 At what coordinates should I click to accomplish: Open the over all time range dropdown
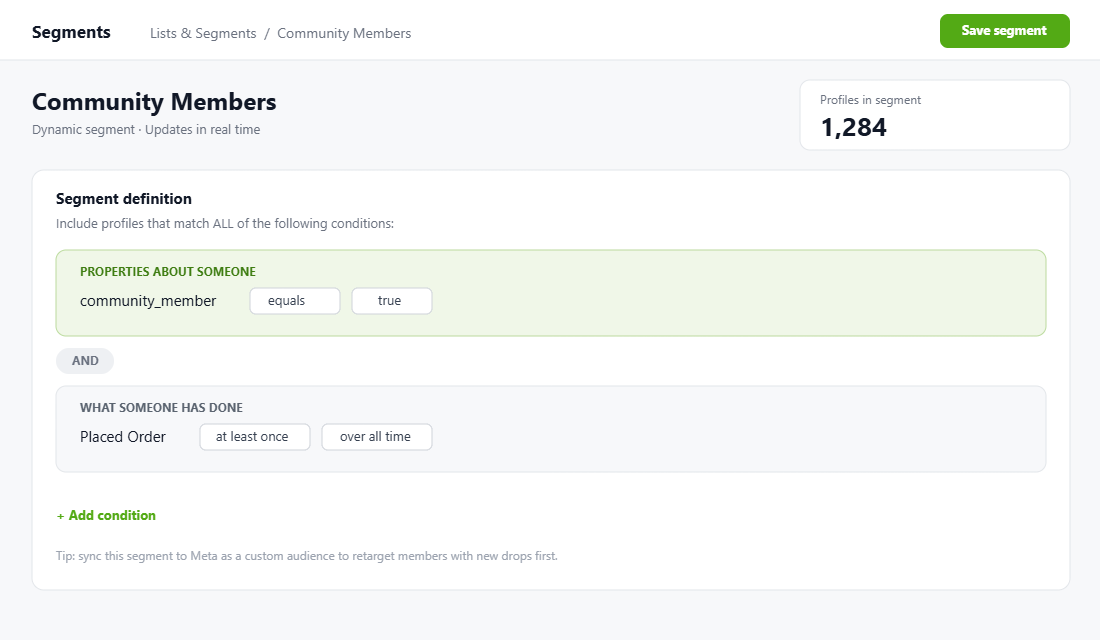coord(377,437)
